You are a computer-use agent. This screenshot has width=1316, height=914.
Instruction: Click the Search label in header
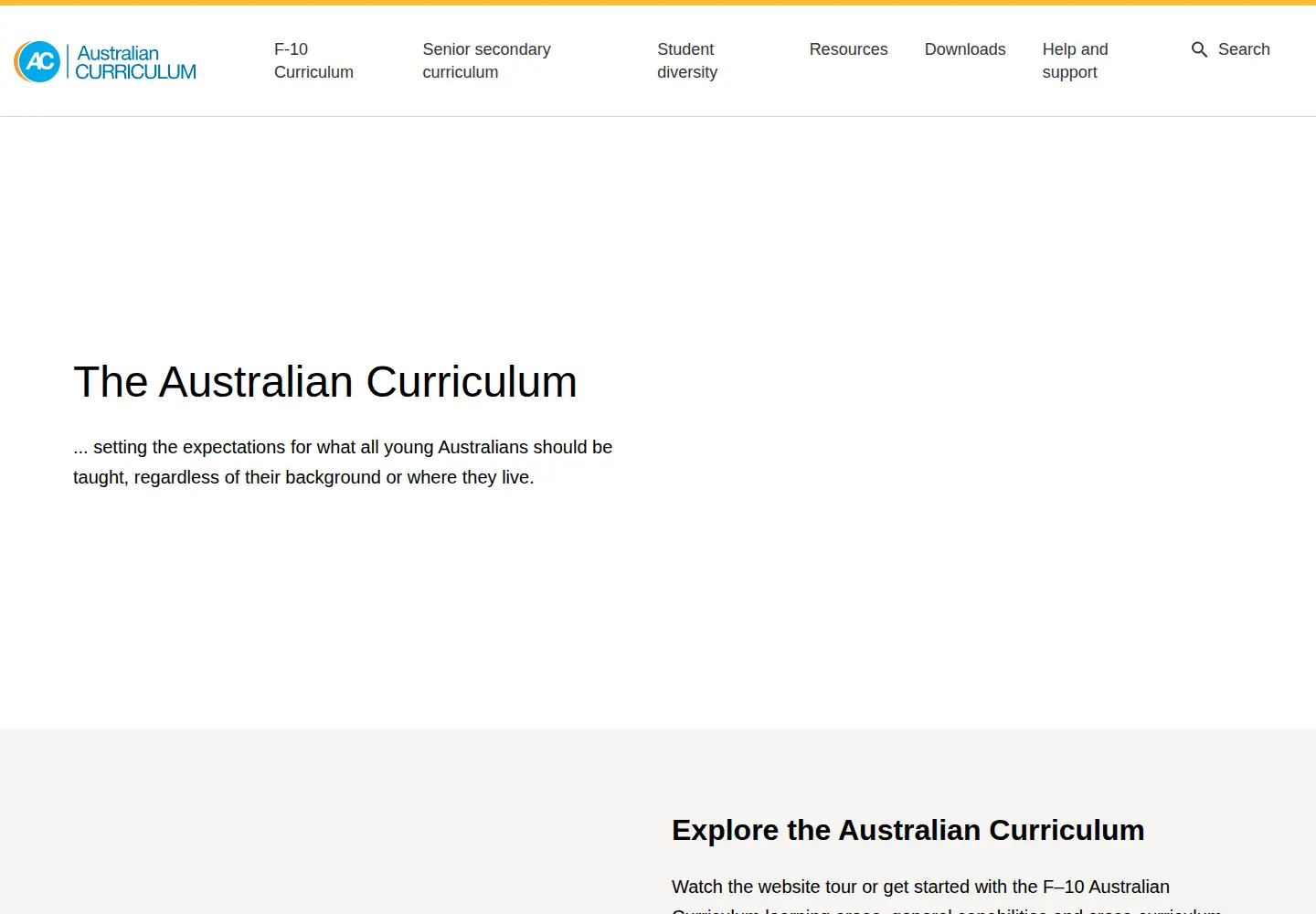[x=1244, y=49]
